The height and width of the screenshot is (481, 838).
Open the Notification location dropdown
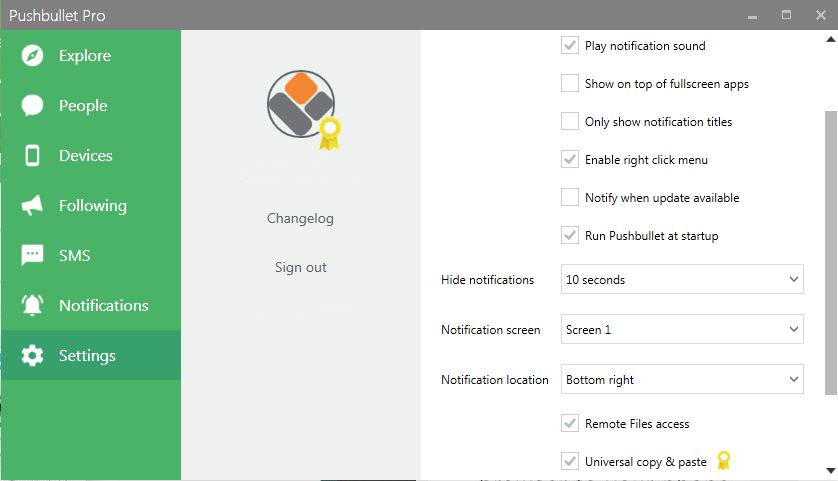coord(682,379)
